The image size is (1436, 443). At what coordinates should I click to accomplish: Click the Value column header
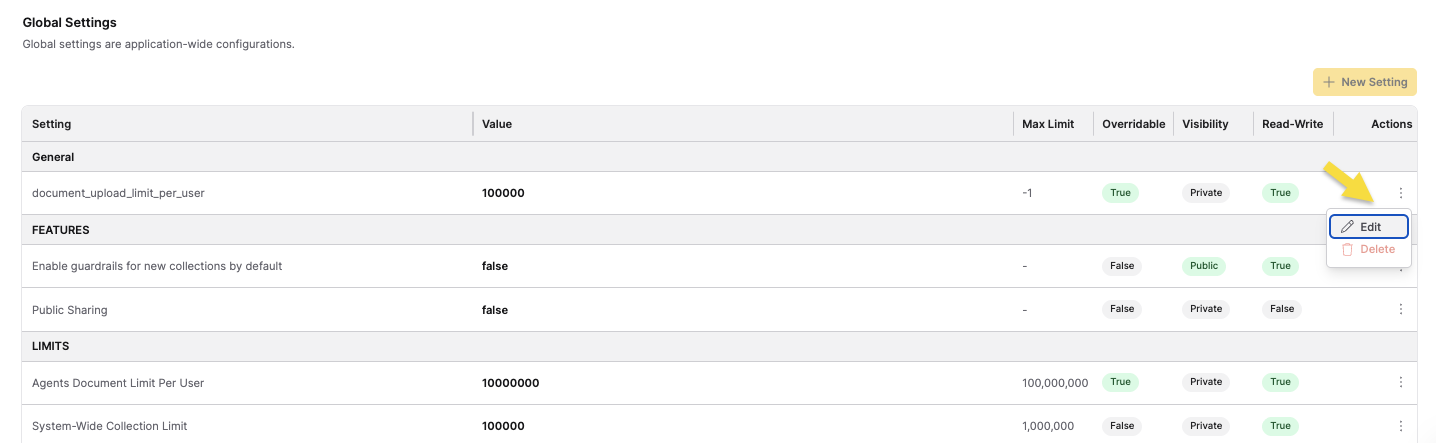(x=497, y=124)
